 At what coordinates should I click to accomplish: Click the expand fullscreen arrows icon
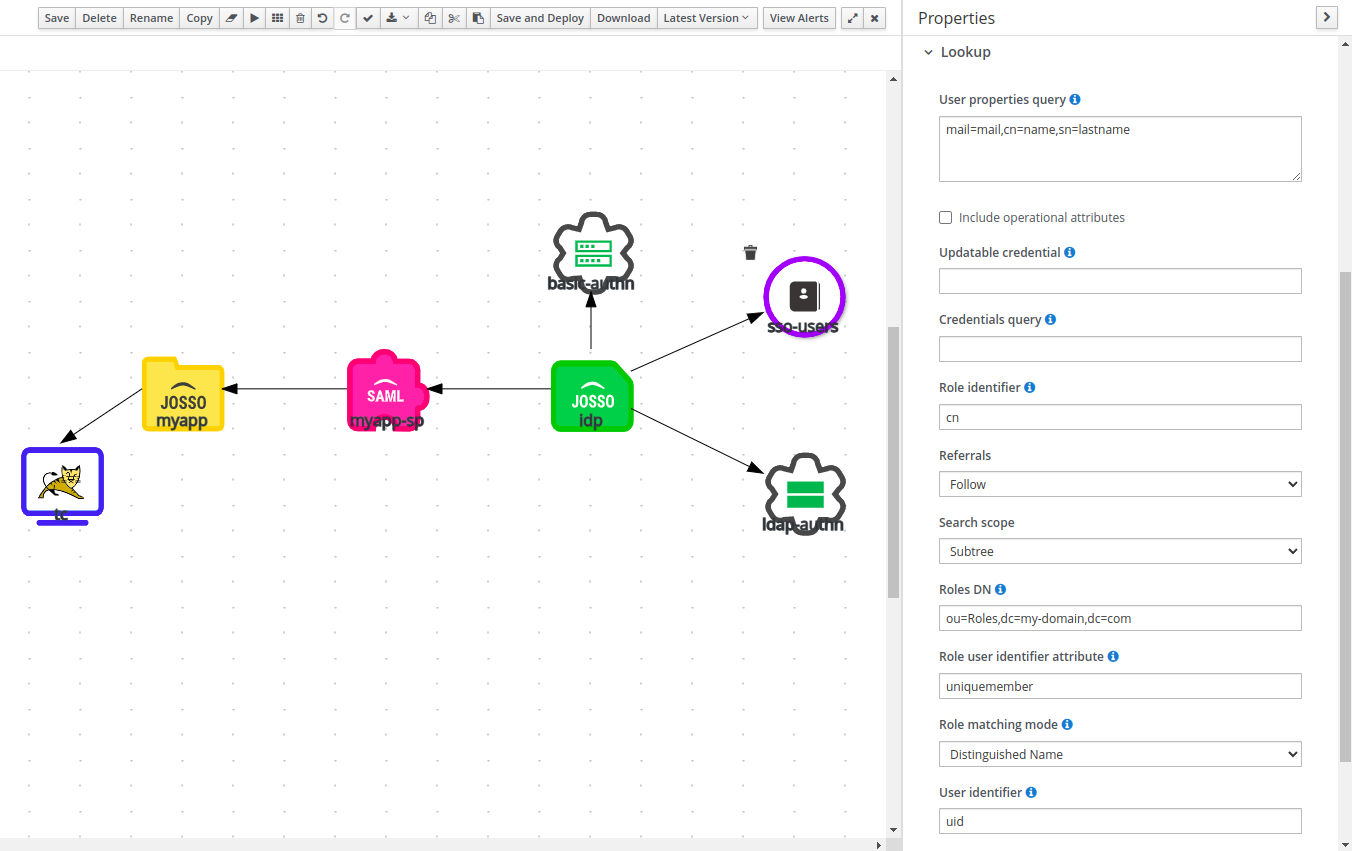tap(852, 18)
